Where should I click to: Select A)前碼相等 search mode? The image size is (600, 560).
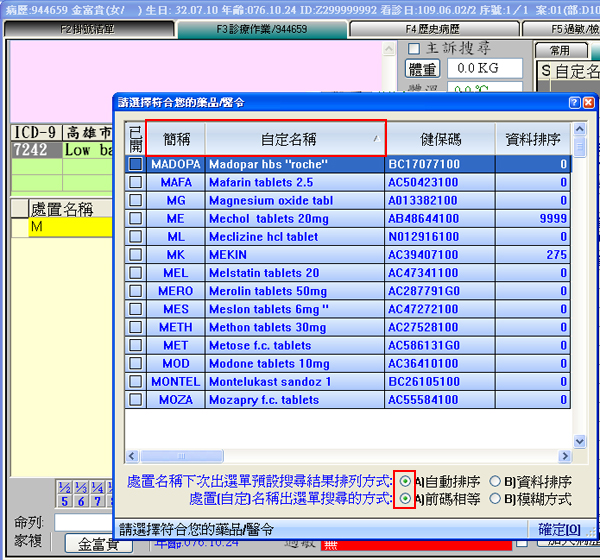[x=404, y=498]
